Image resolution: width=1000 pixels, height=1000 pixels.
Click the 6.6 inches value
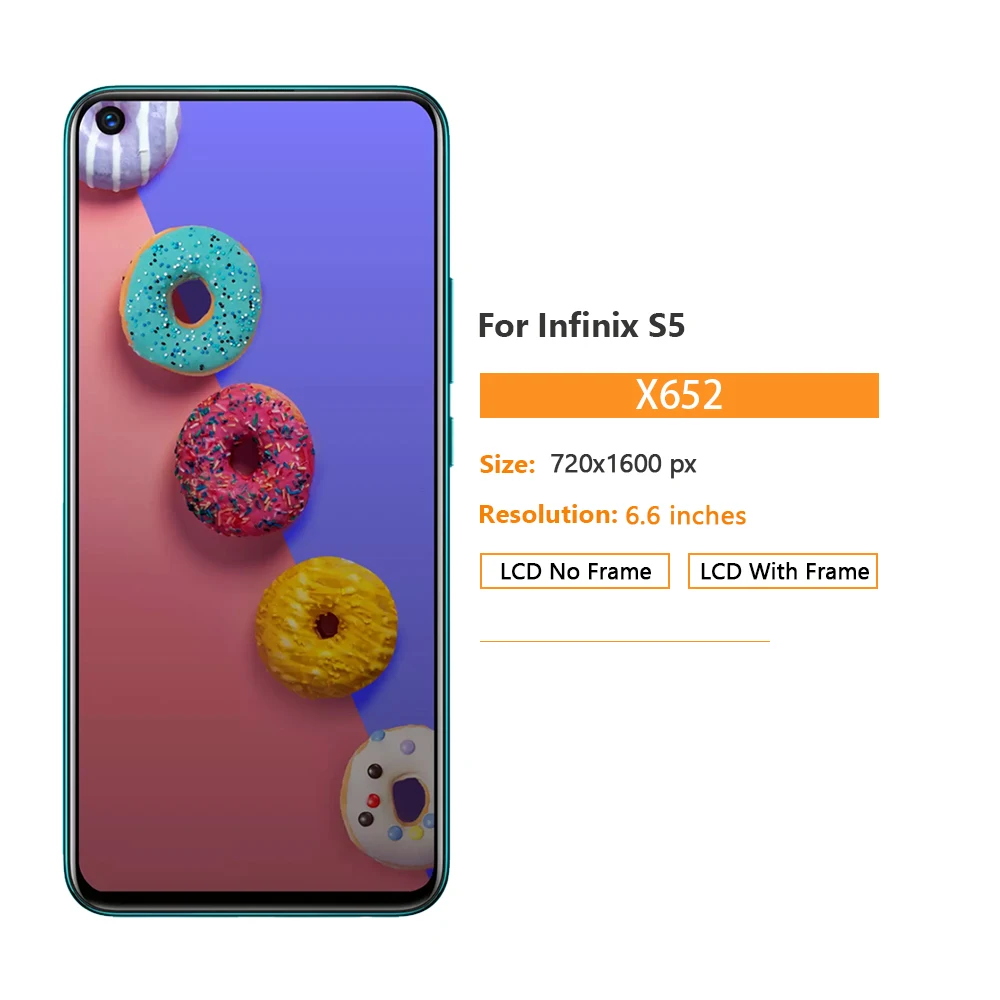pos(686,515)
